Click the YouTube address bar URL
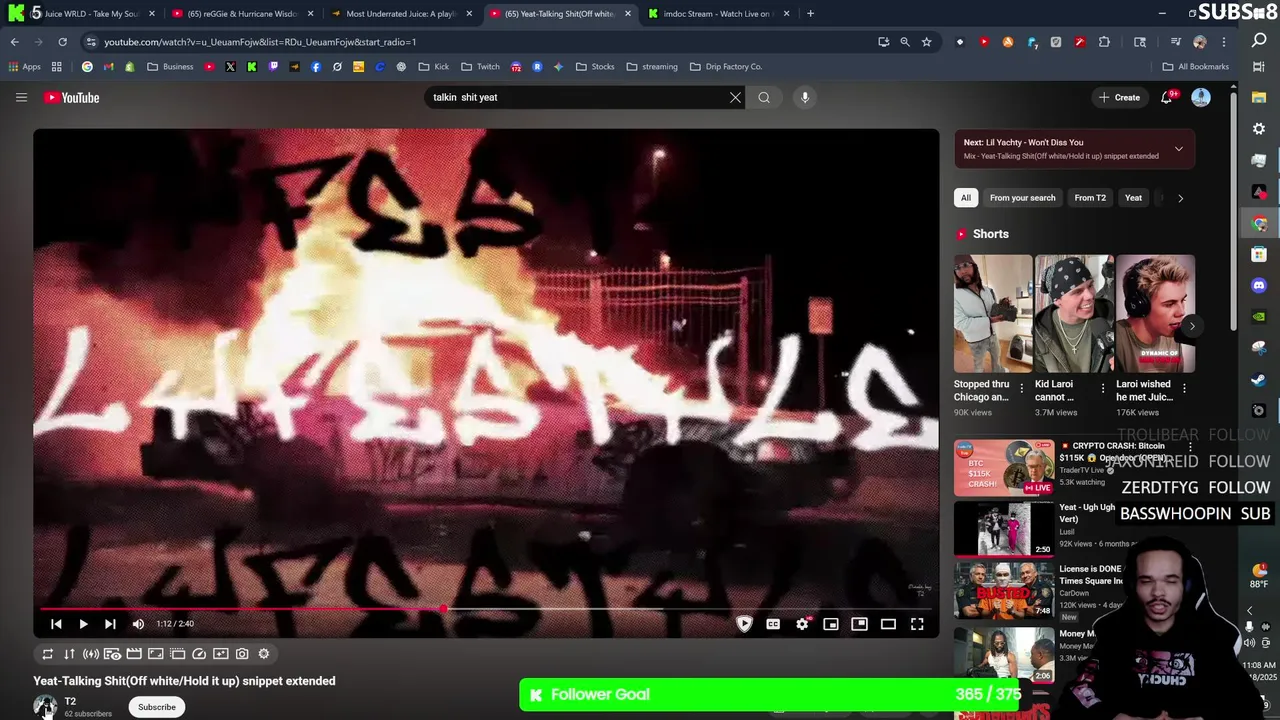Viewport: 1280px width, 720px height. click(x=260, y=42)
